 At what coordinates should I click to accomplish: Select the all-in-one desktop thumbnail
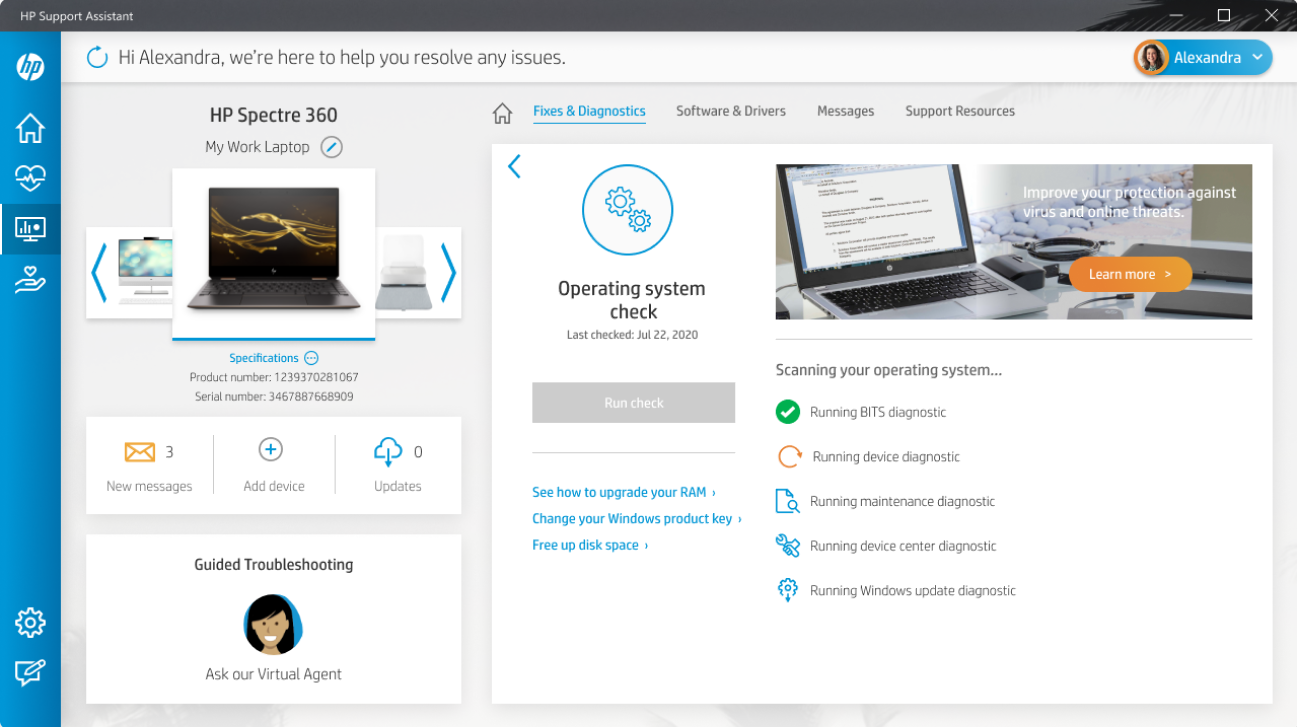click(143, 272)
